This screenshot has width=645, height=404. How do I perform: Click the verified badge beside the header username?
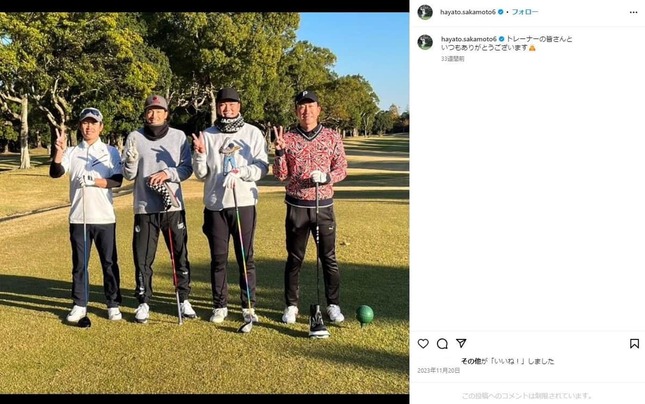tap(501, 12)
